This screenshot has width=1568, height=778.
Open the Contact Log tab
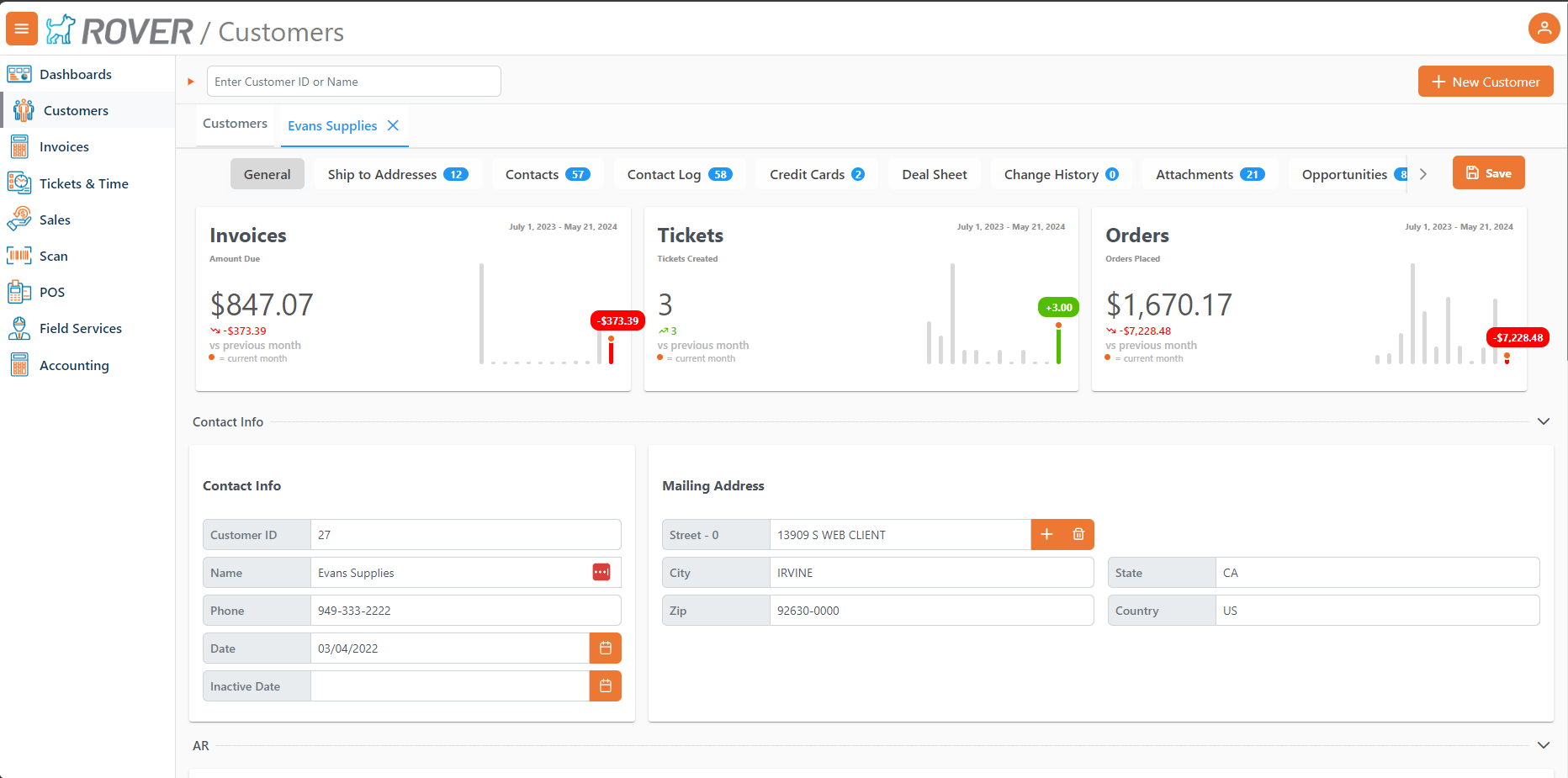coord(679,174)
